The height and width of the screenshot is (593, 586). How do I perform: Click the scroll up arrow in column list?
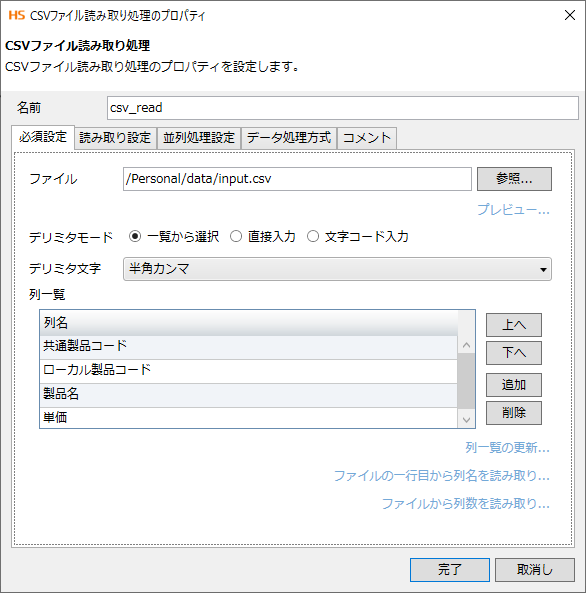(466, 345)
